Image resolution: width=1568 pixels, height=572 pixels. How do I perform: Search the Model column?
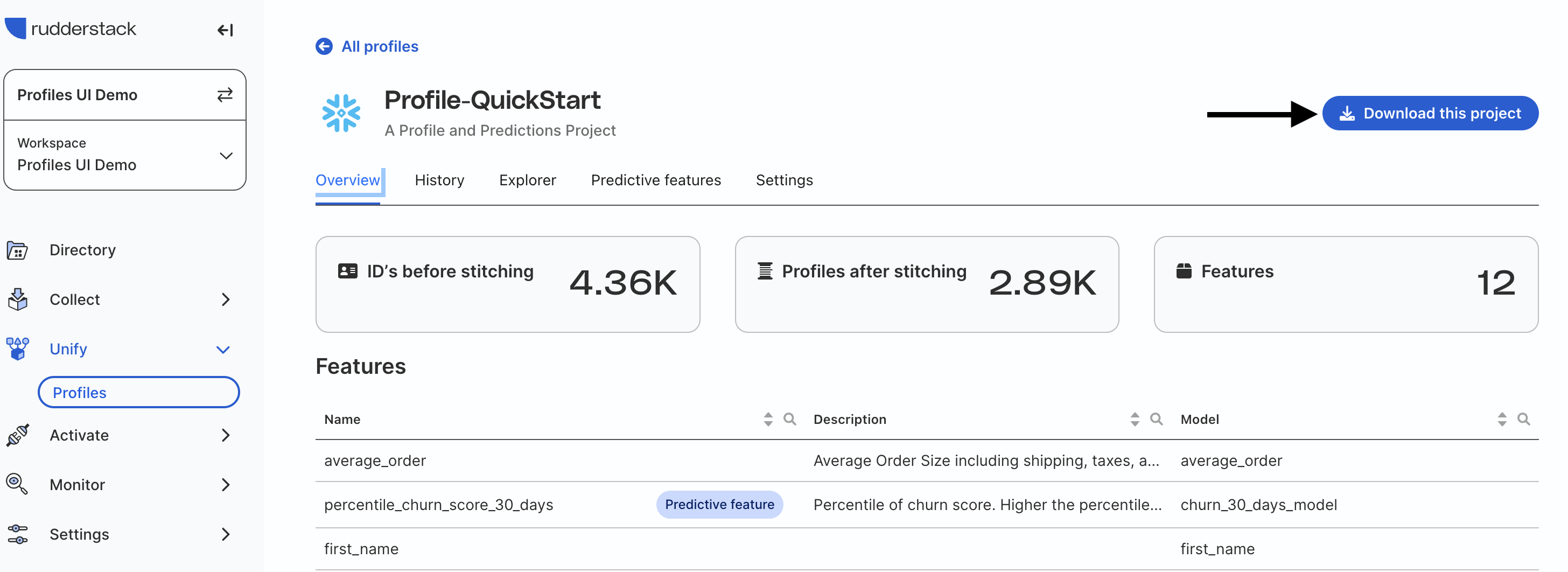(x=1523, y=419)
